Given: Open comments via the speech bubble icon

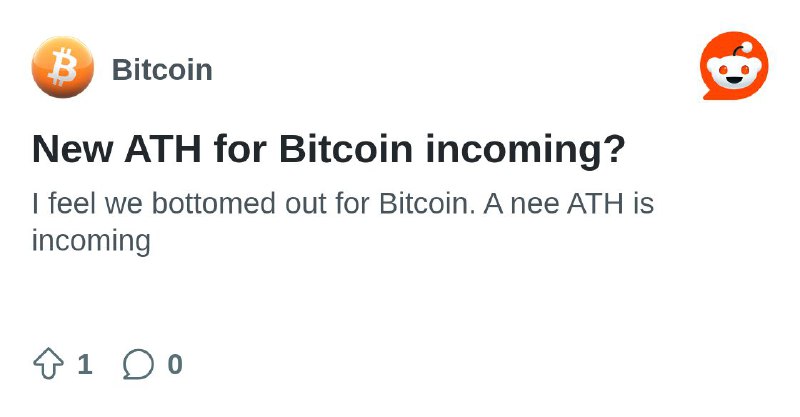Looking at the screenshot, I should (x=138, y=364).
